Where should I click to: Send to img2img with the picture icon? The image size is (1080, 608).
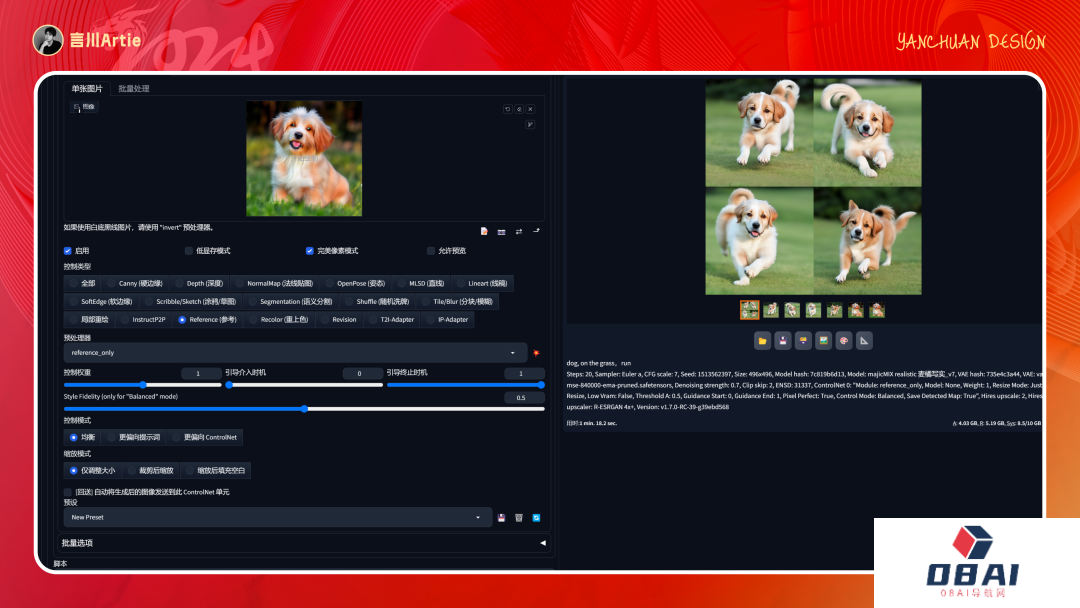click(x=824, y=340)
